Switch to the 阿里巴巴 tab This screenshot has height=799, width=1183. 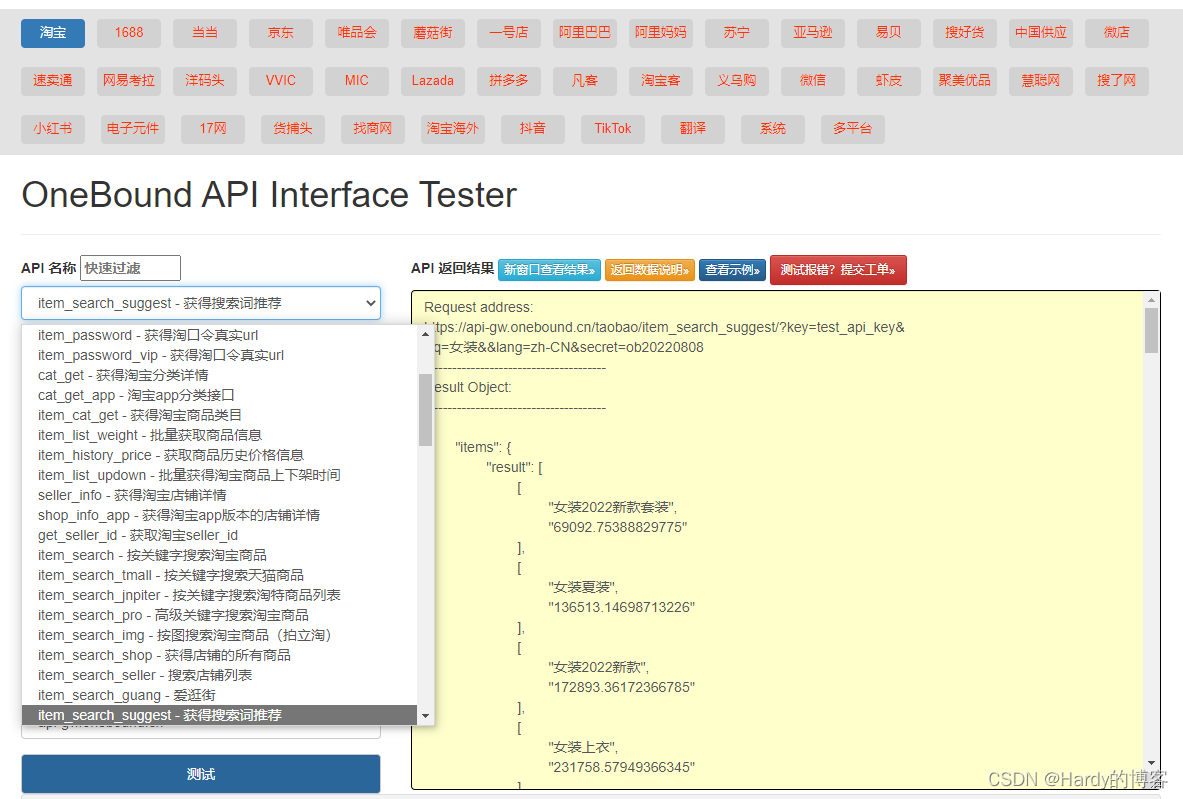585,33
